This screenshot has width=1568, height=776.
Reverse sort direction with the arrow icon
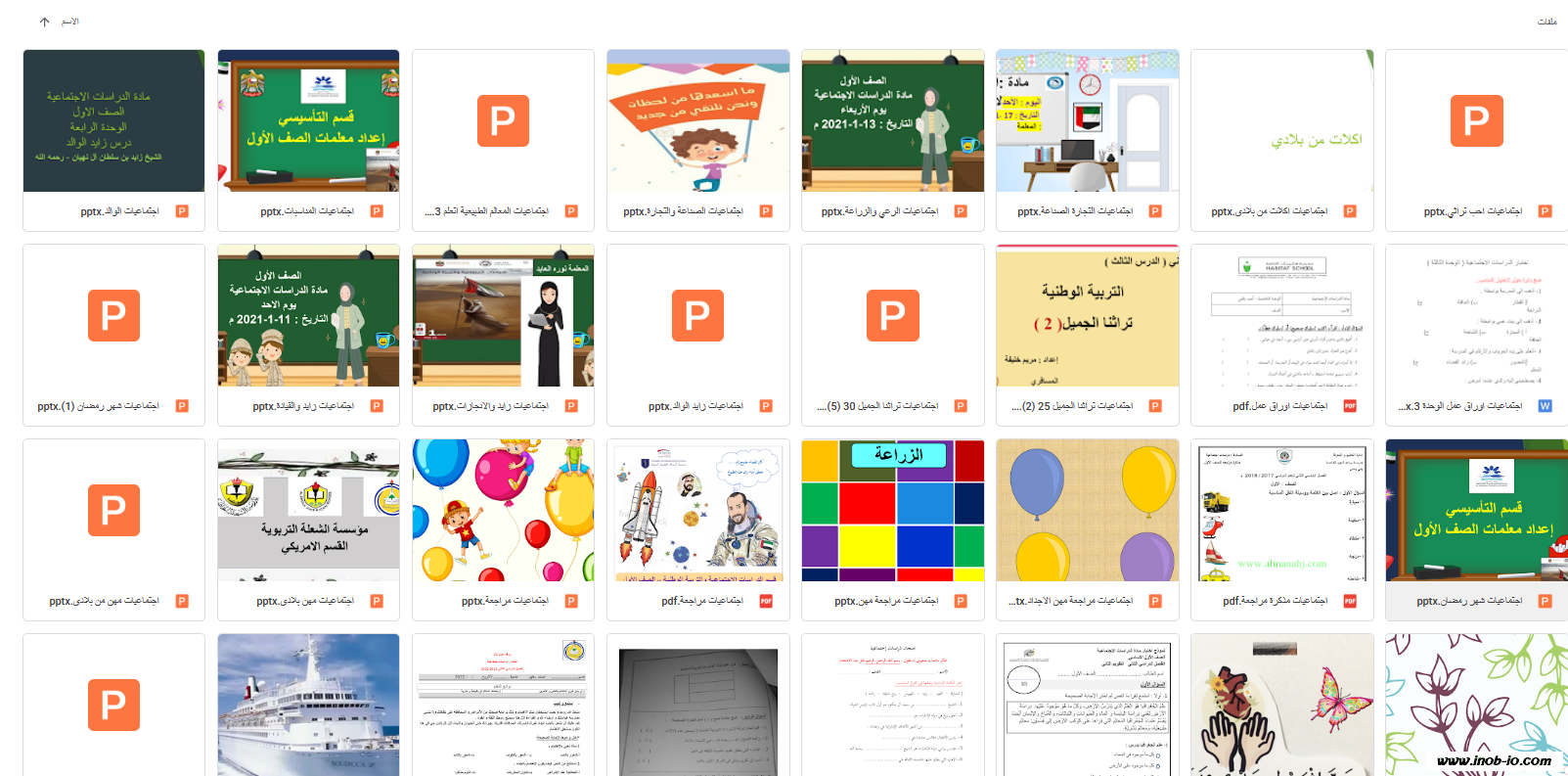[44, 22]
